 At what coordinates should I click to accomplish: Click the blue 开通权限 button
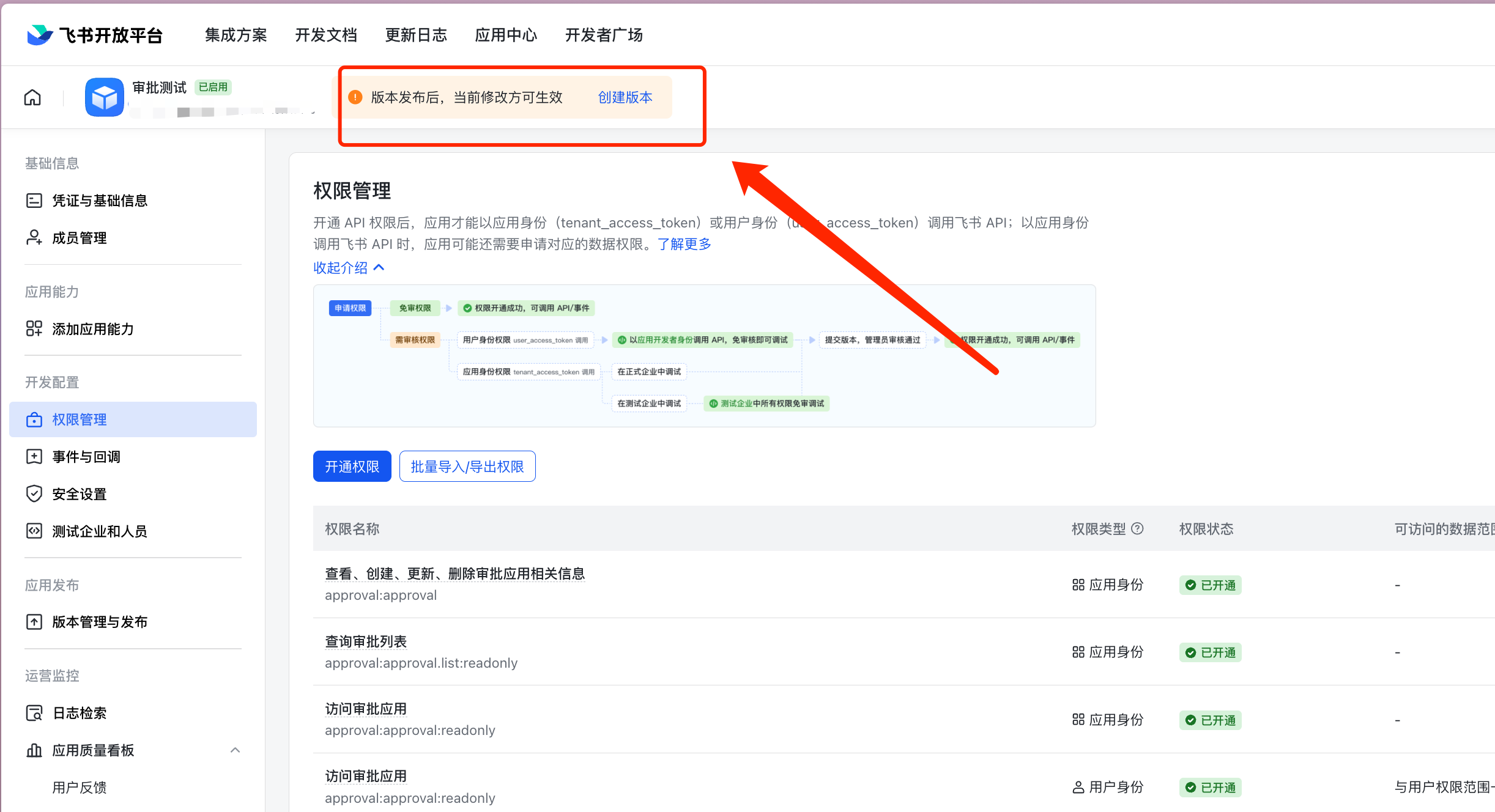[x=352, y=467]
